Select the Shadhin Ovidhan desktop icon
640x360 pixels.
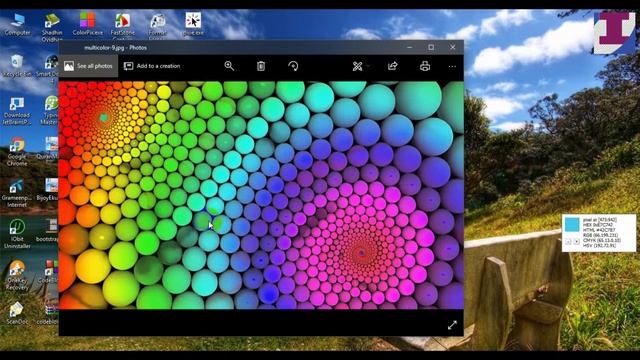52,27
